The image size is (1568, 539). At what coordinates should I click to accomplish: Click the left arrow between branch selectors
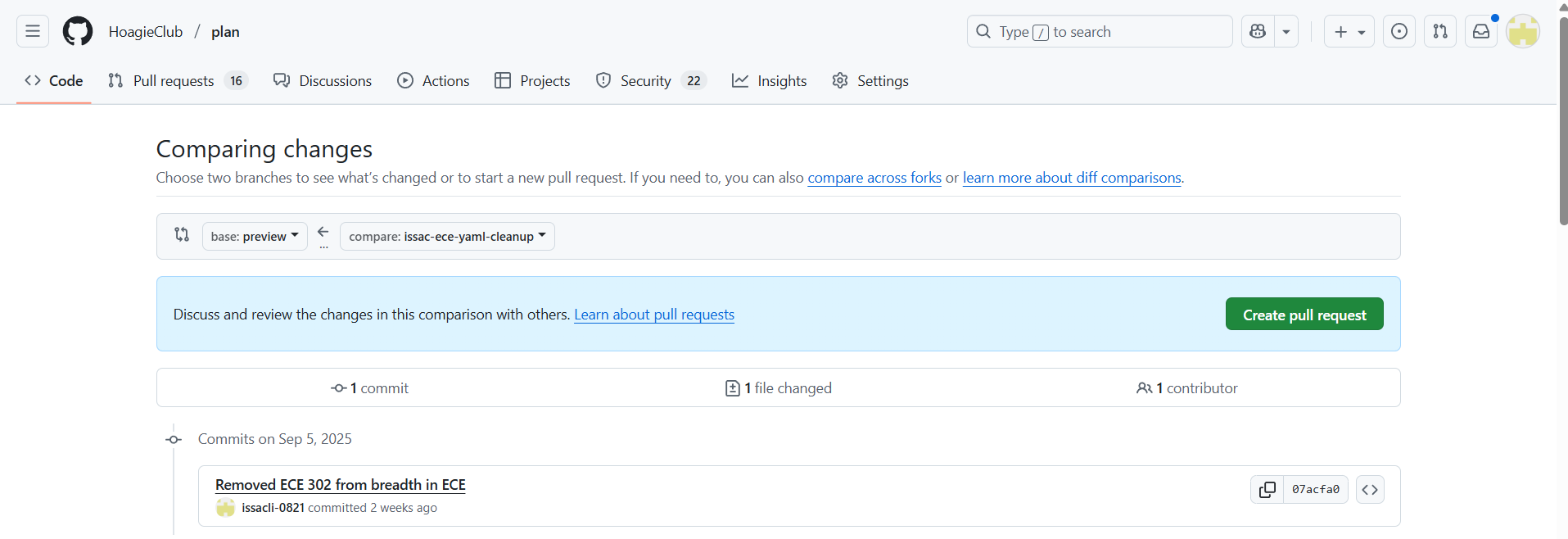[x=323, y=233]
